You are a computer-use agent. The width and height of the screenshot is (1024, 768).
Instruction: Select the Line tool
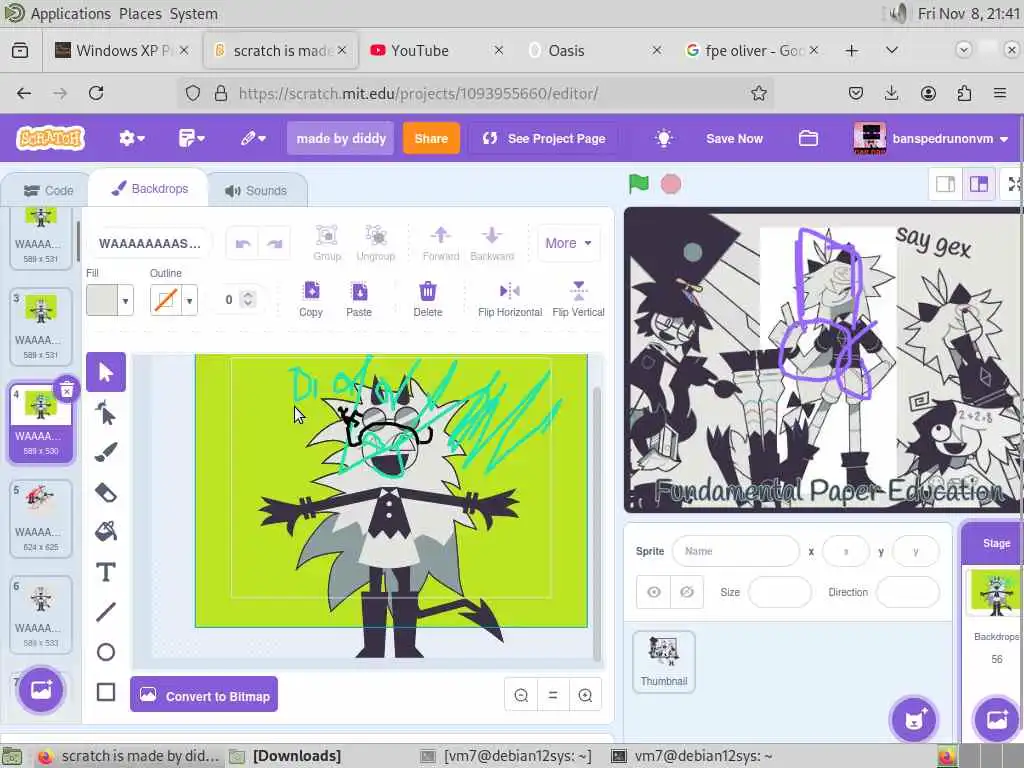(x=106, y=612)
